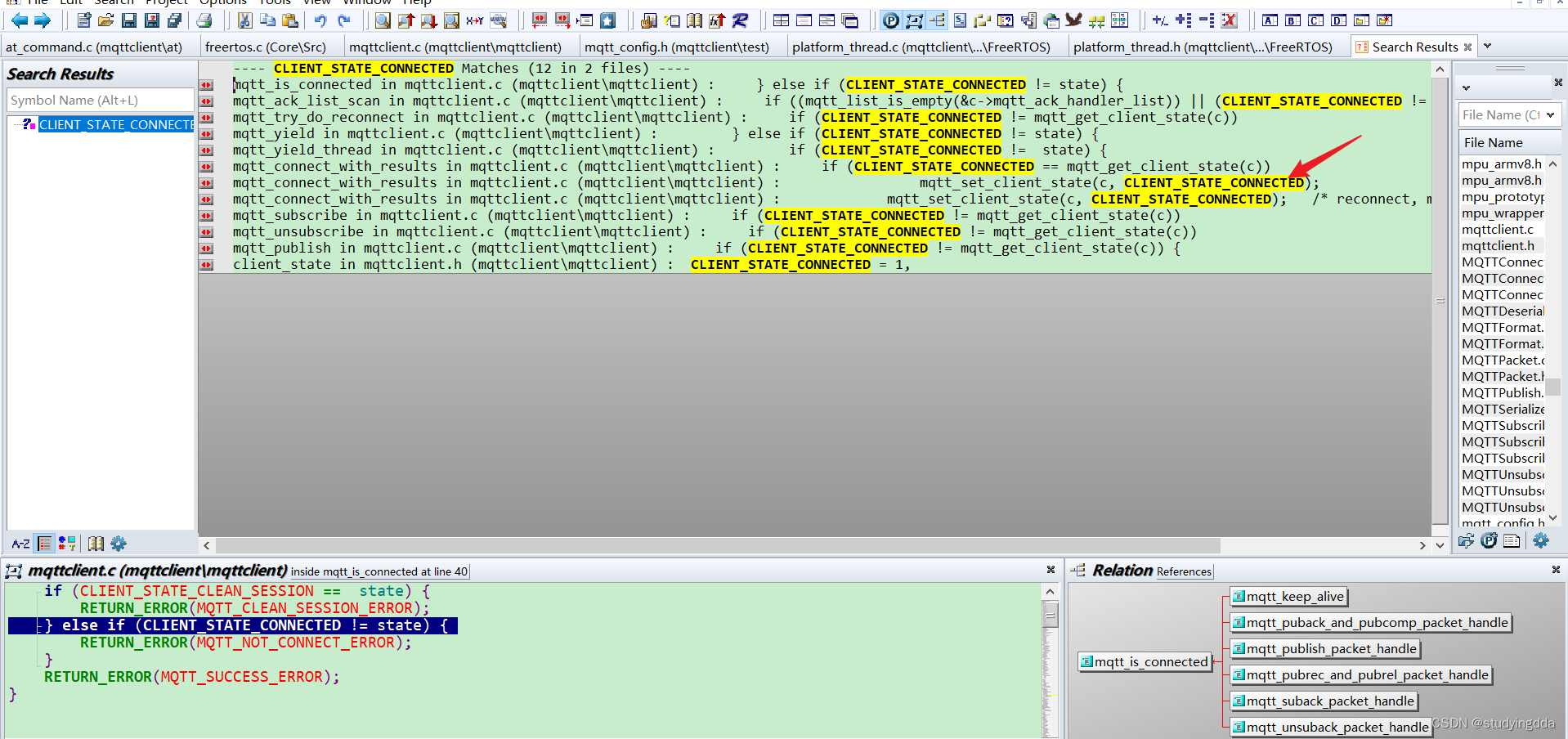
Task: Select layout A toolbar icon
Action: click(x=1270, y=20)
